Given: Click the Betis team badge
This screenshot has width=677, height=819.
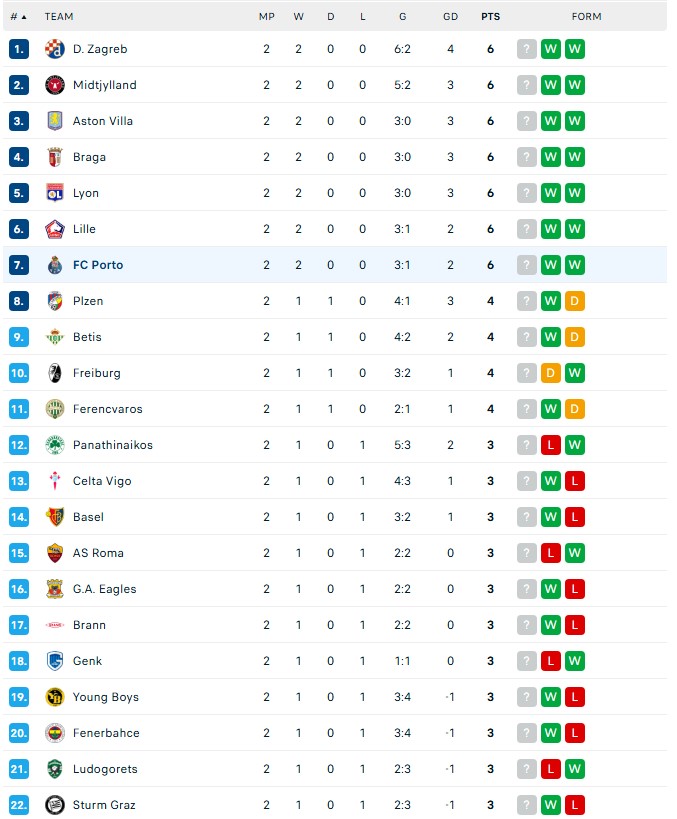Looking at the screenshot, I should coord(55,337).
